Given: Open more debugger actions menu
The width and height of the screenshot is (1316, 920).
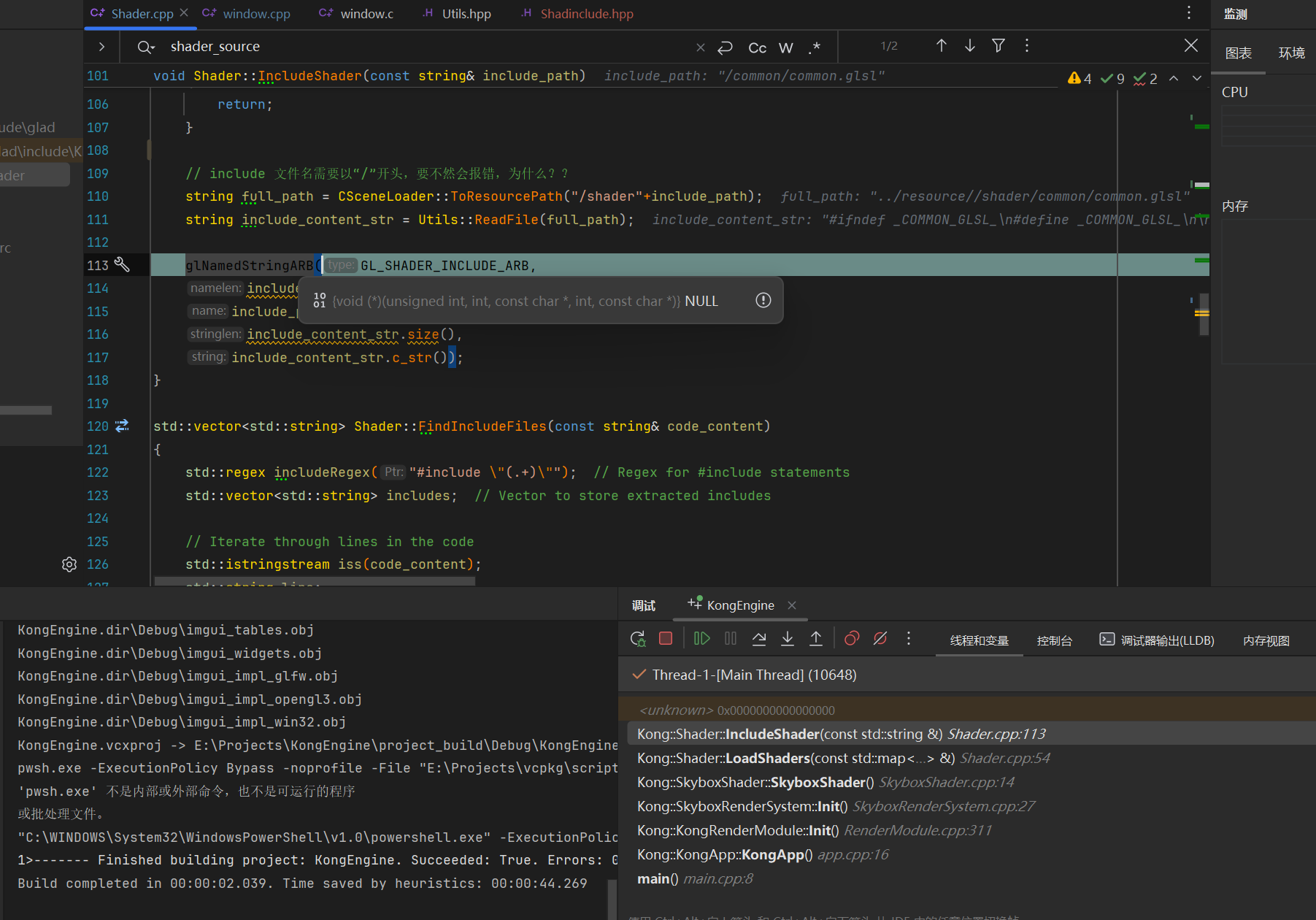Looking at the screenshot, I should point(909,639).
